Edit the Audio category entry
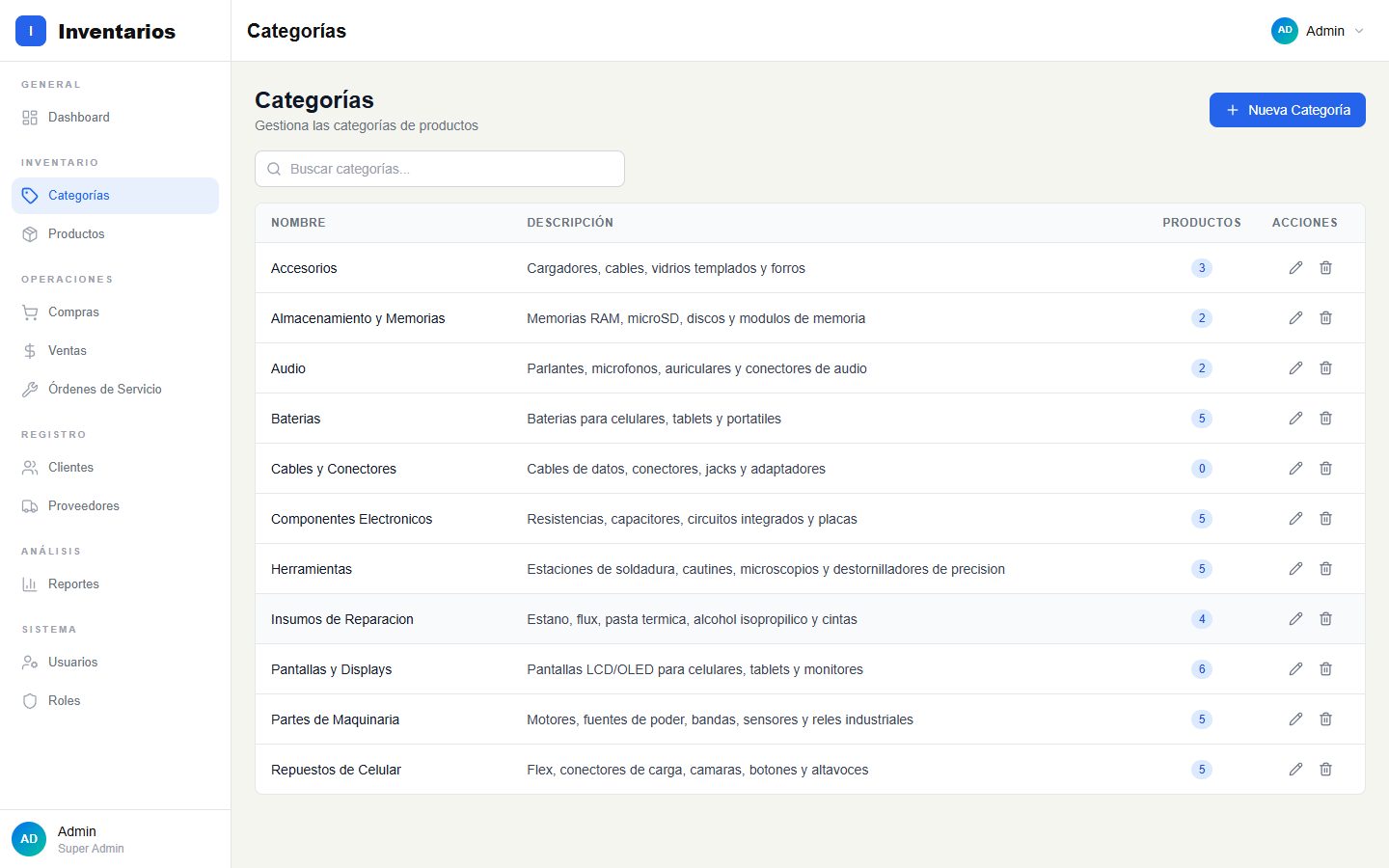Viewport: 1389px width, 868px height. [1295, 368]
